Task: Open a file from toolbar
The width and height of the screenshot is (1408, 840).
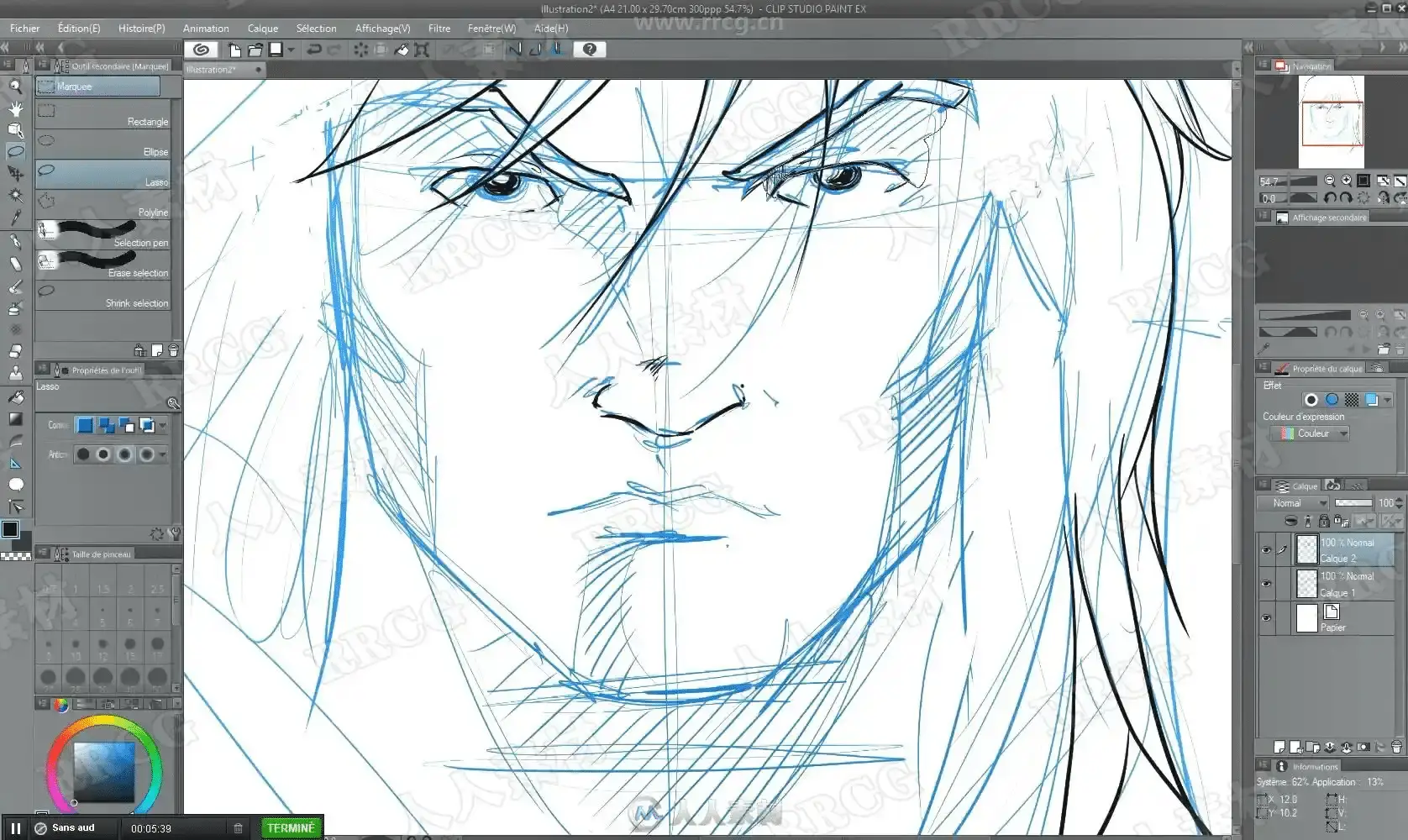Action: [255, 50]
